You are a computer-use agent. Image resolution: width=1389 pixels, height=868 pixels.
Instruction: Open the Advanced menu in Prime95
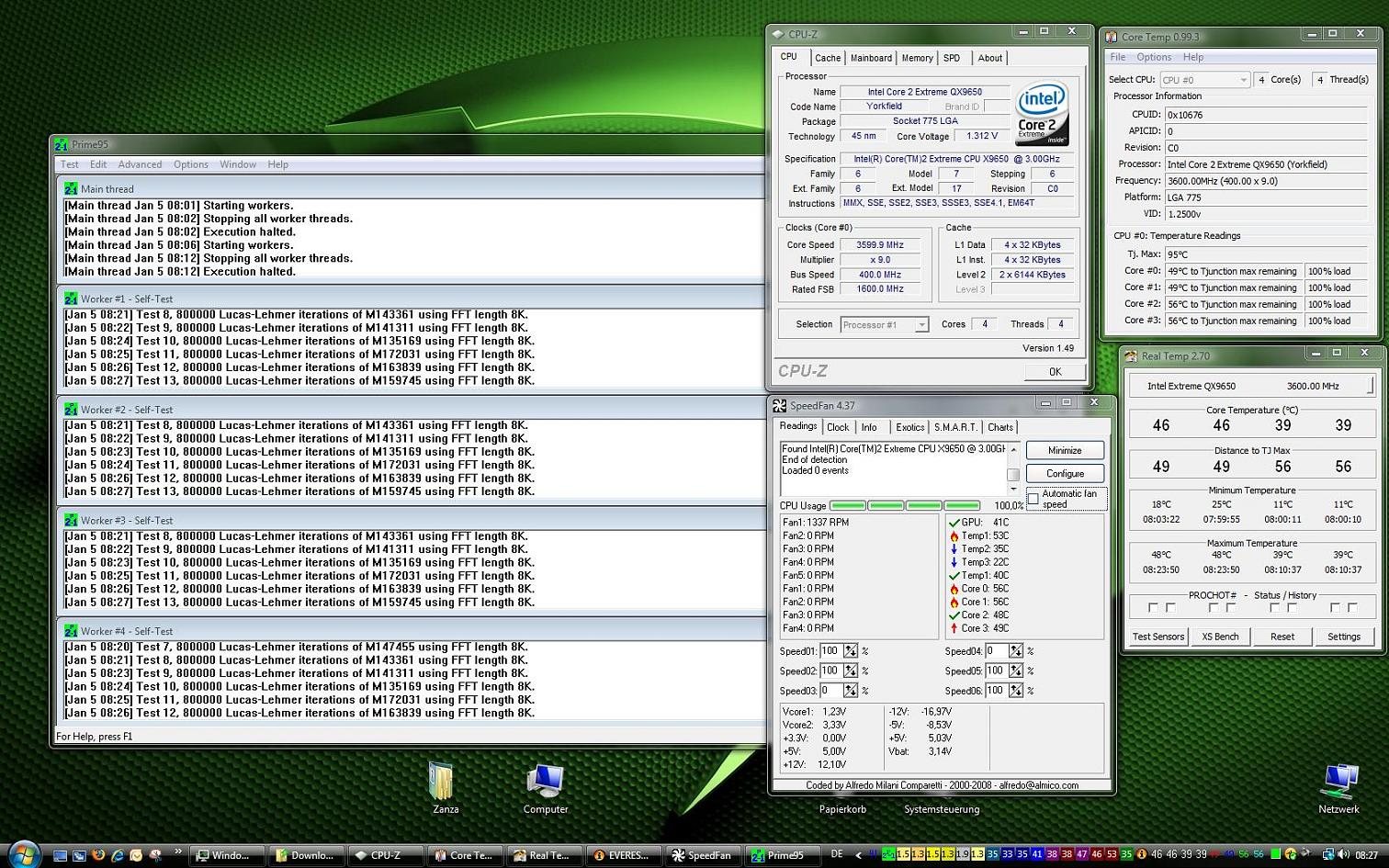[x=140, y=164]
